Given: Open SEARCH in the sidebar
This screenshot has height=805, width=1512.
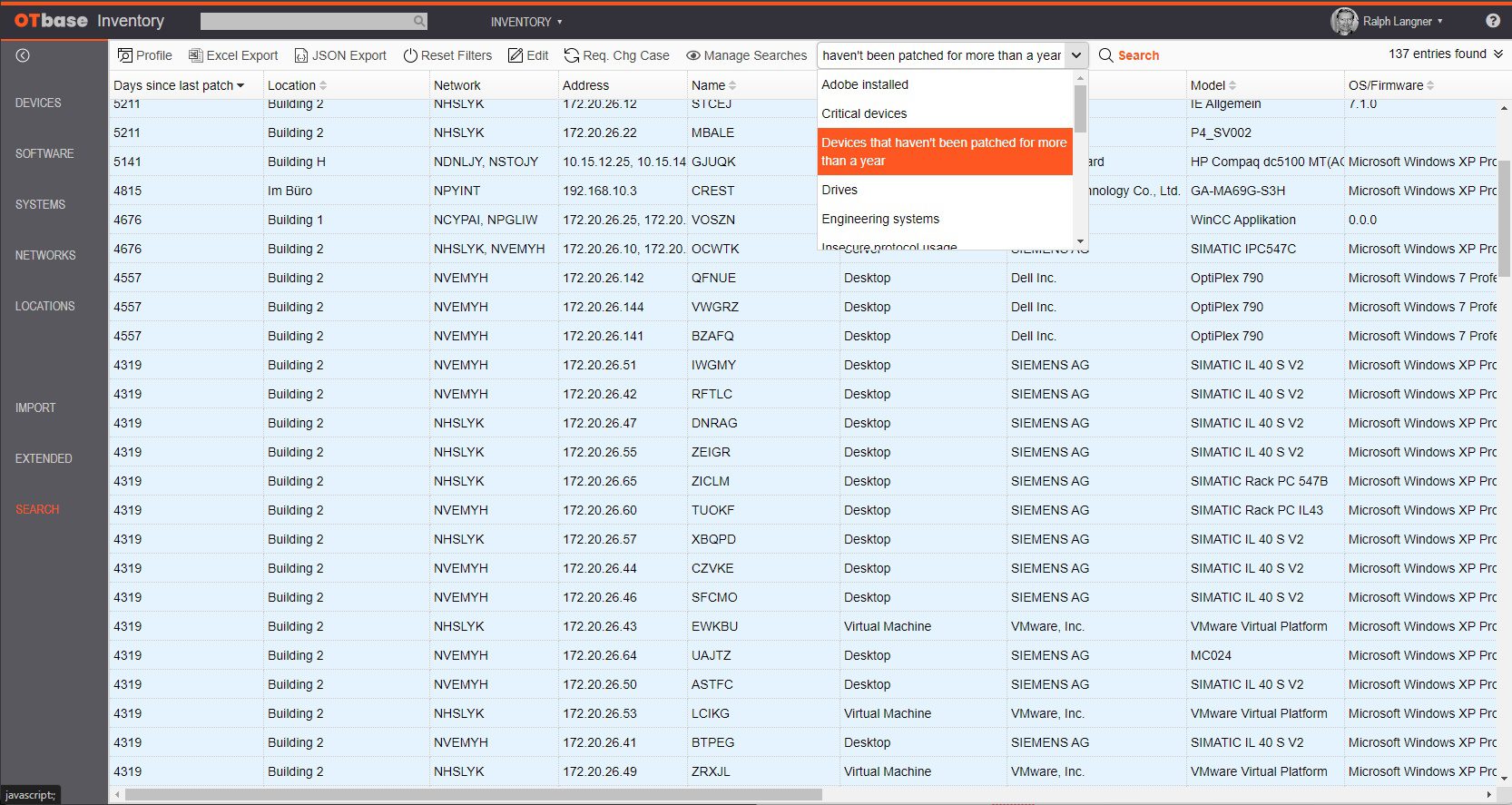Looking at the screenshot, I should [37, 509].
